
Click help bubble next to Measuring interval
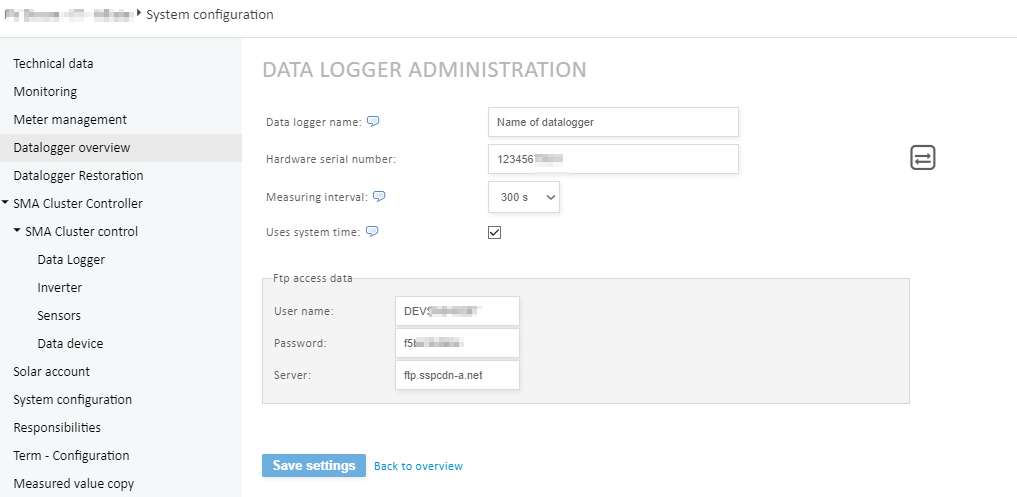(379, 197)
